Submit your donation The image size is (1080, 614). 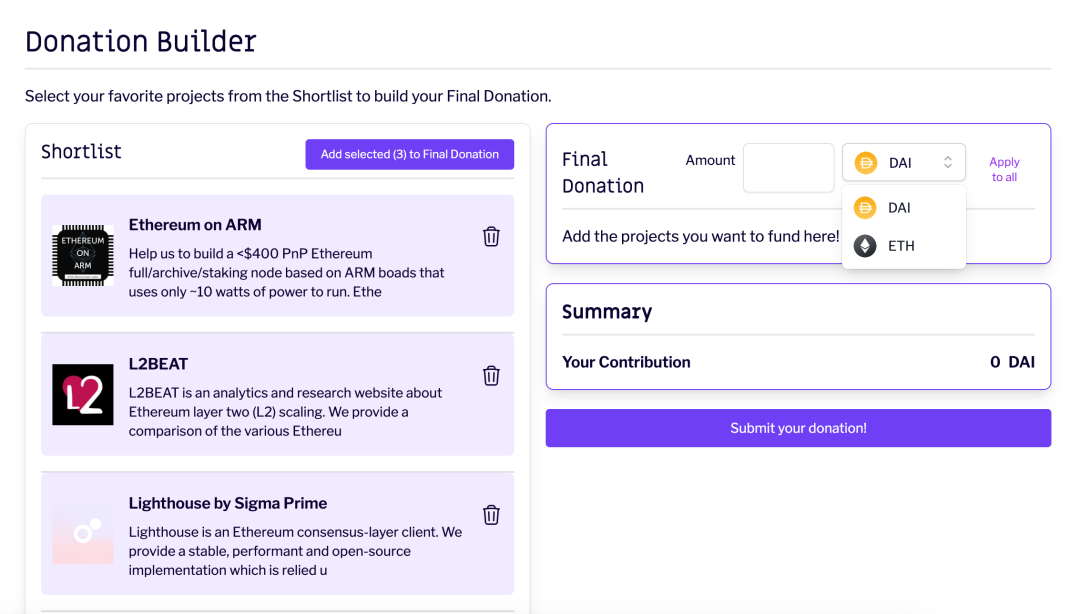click(x=798, y=428)
